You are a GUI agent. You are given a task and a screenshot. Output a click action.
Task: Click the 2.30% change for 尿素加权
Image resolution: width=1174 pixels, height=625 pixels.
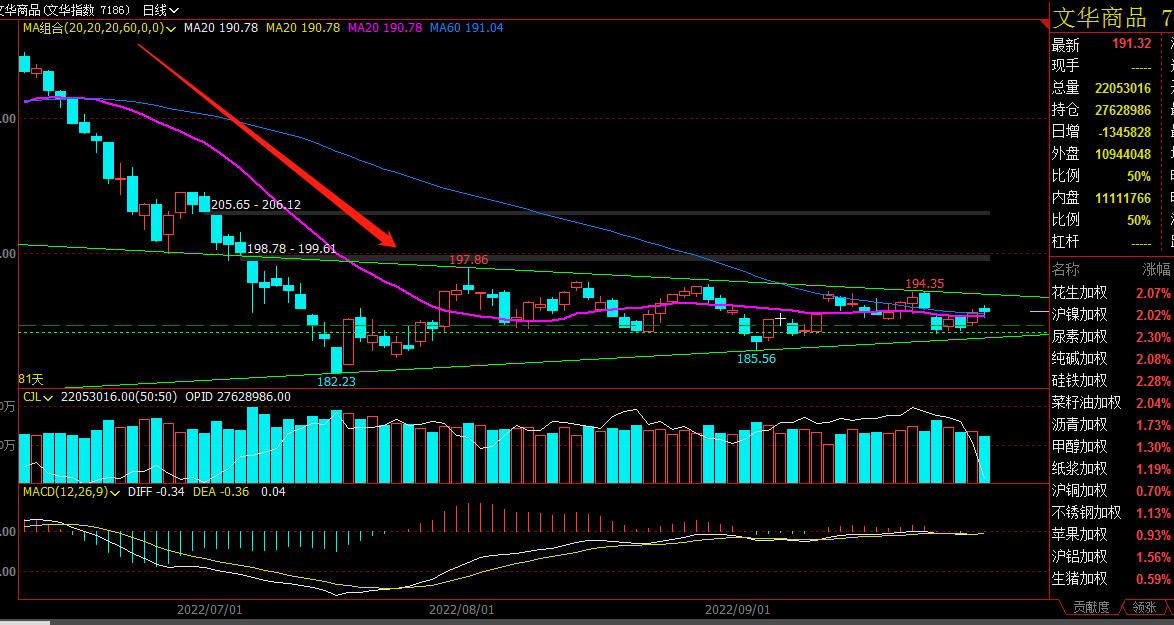point(1153,338)
